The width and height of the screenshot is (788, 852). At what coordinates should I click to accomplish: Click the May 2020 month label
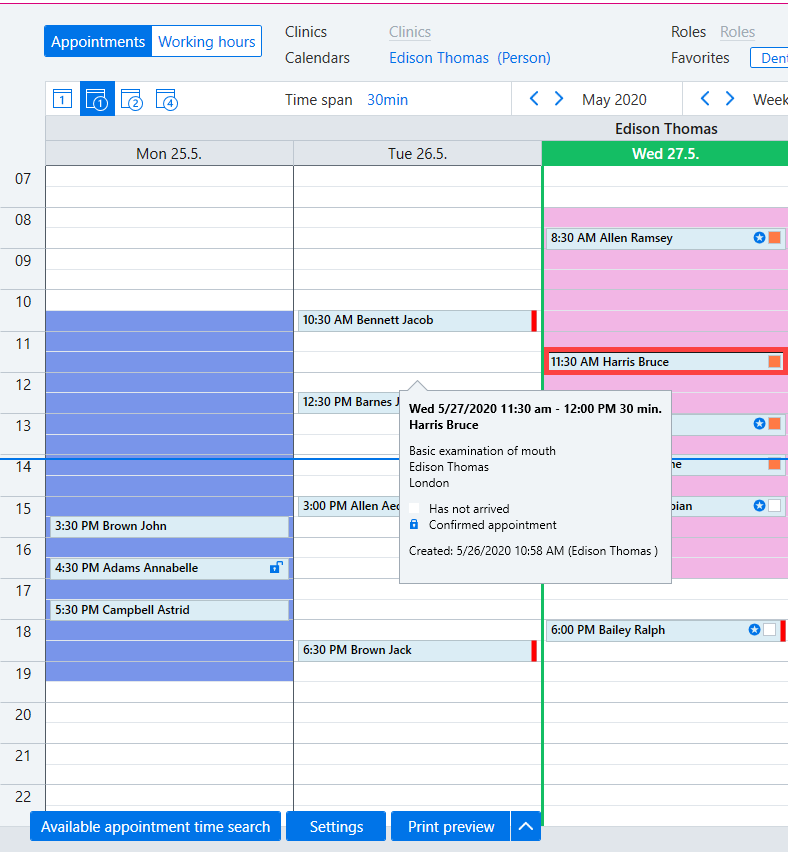614,100
